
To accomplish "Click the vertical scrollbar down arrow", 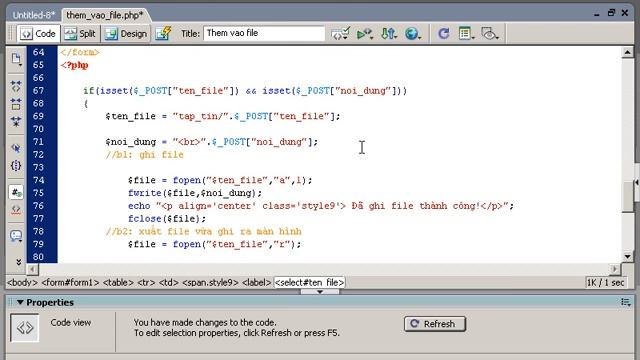I will pyautogui.click(x=627, y=257).
